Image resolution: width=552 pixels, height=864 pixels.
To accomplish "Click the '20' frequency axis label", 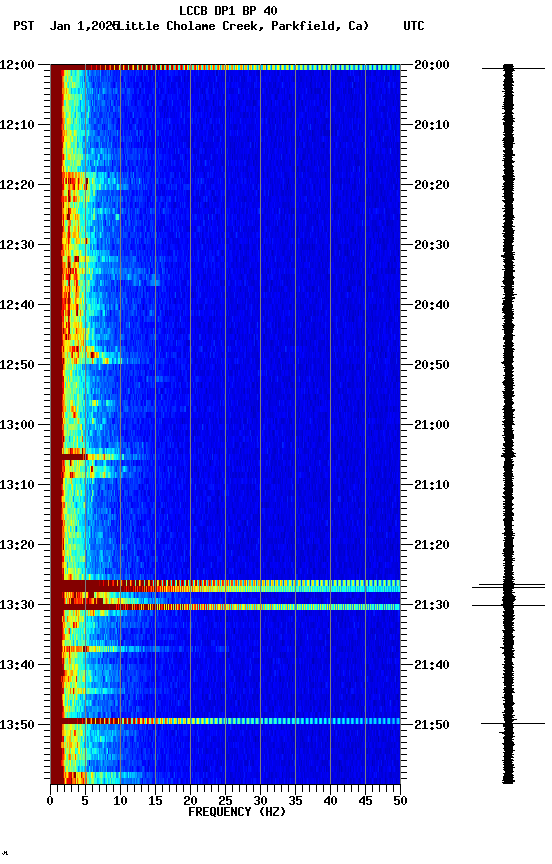I will pyautogui.click(x=190, y=801).
